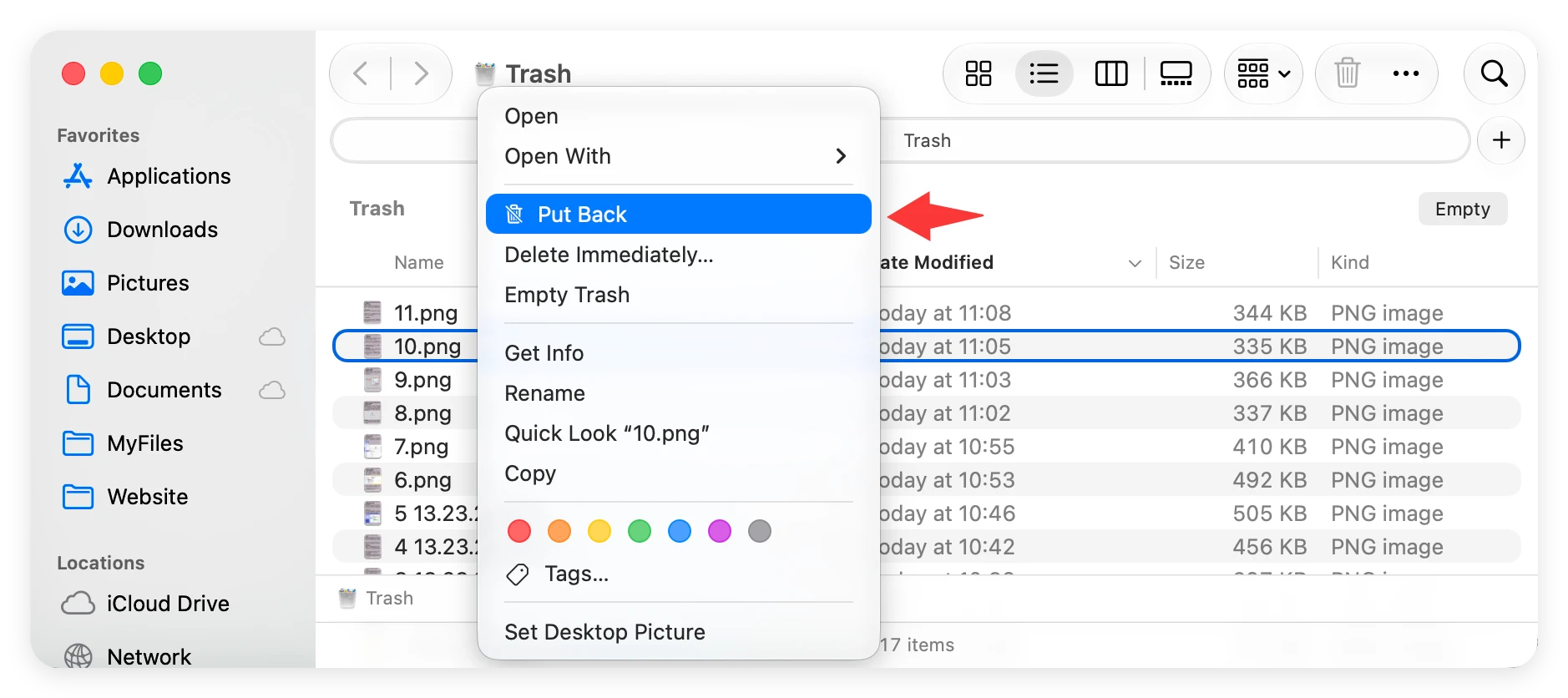
Task: Select the 9.png file row
Action: [927, 380]
